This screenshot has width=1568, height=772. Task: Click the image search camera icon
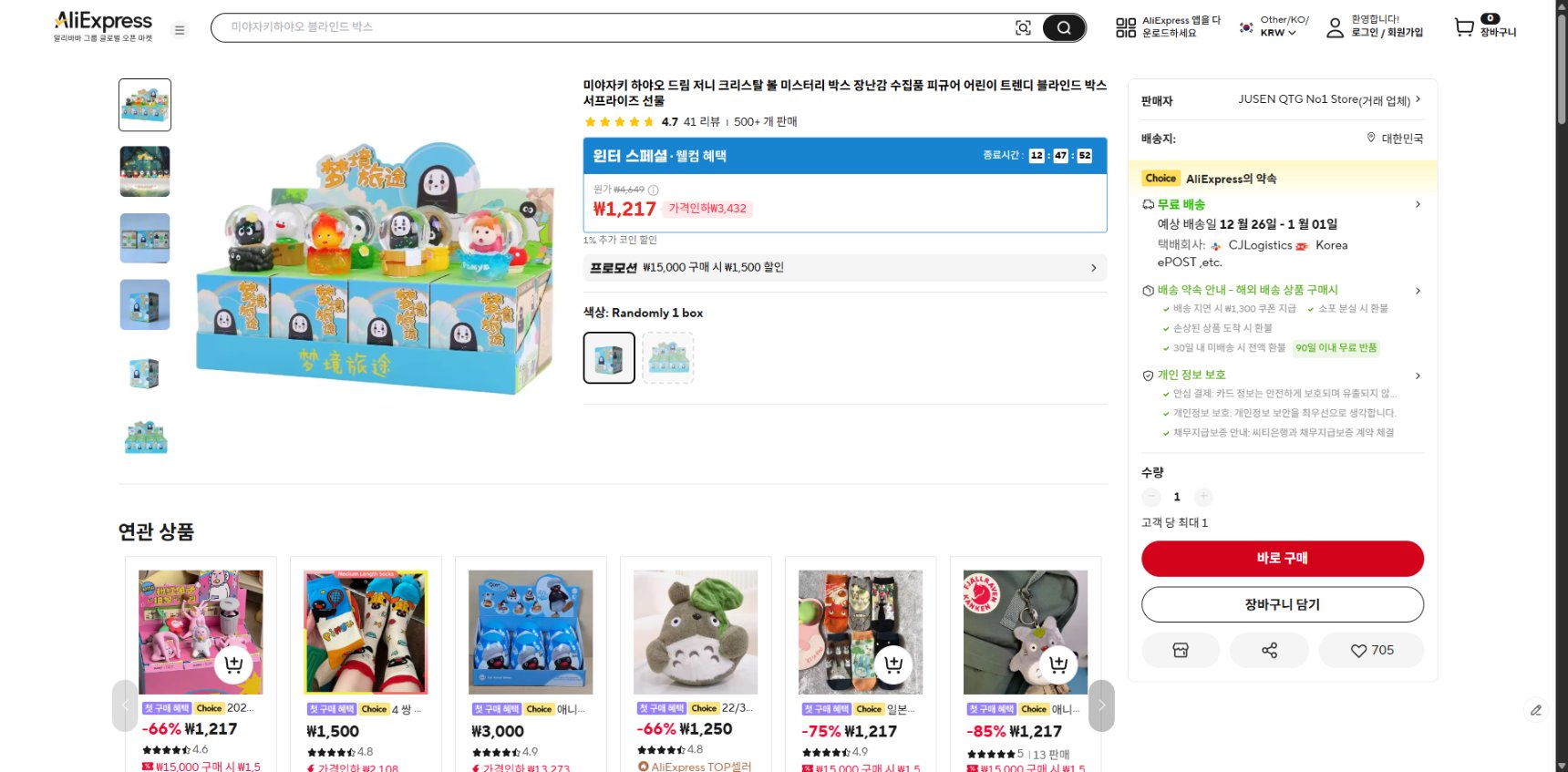coord(1022,26)
